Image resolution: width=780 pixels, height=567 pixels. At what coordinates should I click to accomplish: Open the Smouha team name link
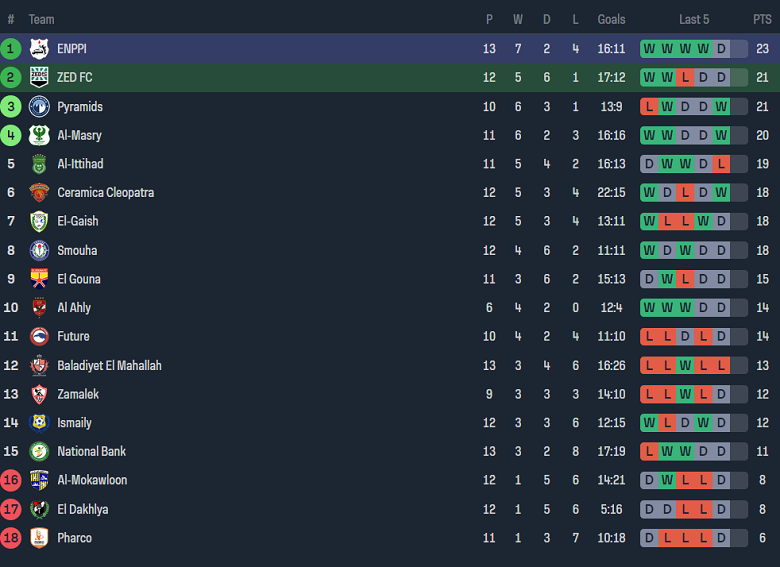click(x=77, y=251)
